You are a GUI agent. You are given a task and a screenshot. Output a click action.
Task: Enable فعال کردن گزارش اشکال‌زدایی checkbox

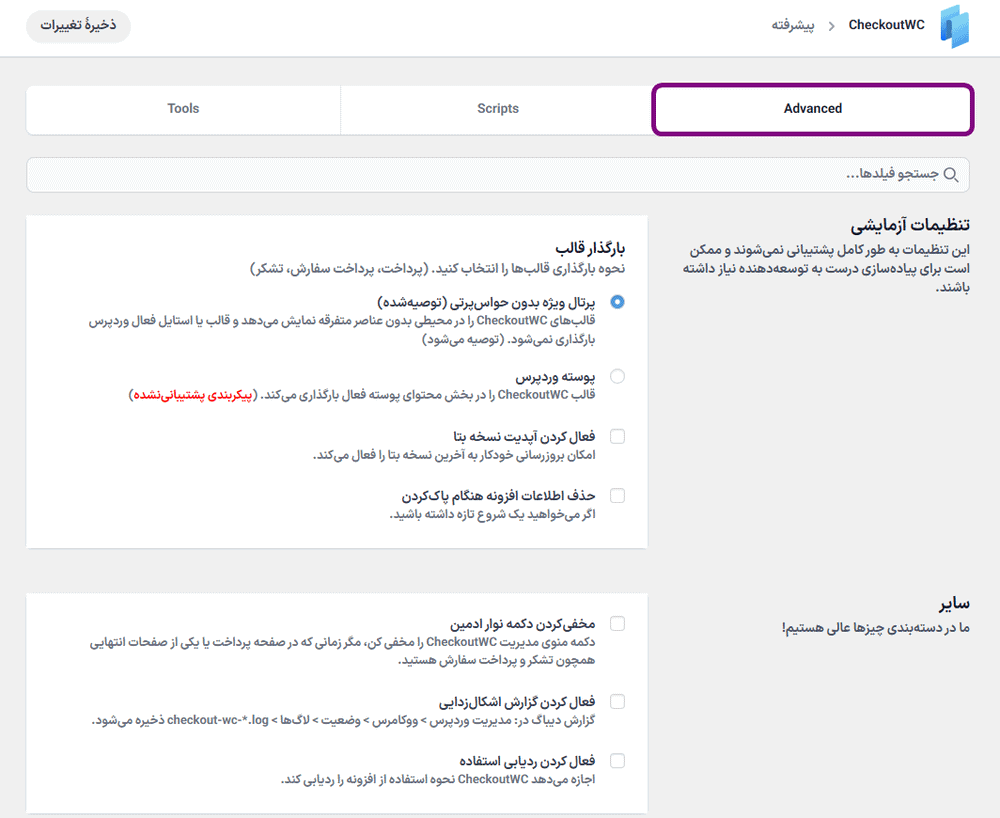(617, 701)
